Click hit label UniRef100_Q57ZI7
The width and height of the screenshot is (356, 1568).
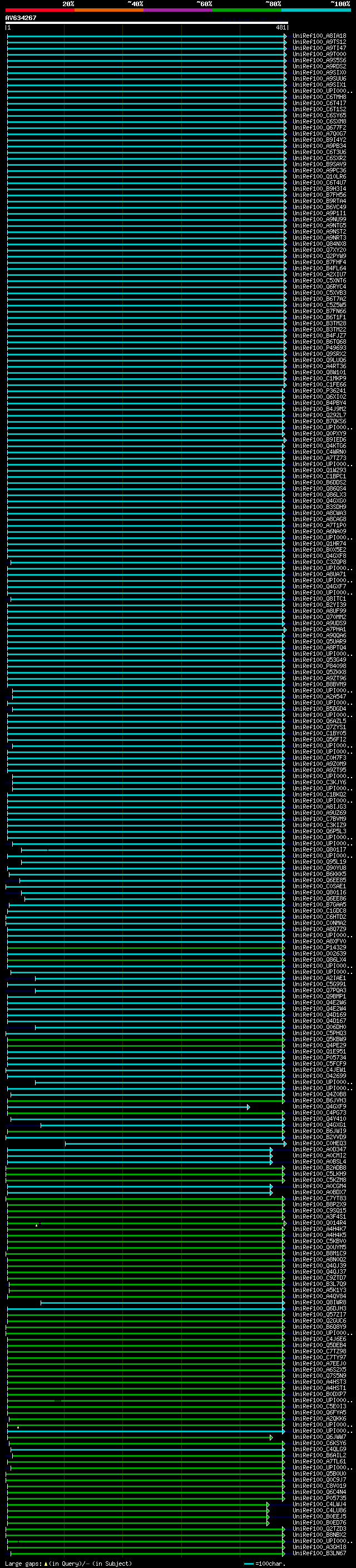[319, 1315]
